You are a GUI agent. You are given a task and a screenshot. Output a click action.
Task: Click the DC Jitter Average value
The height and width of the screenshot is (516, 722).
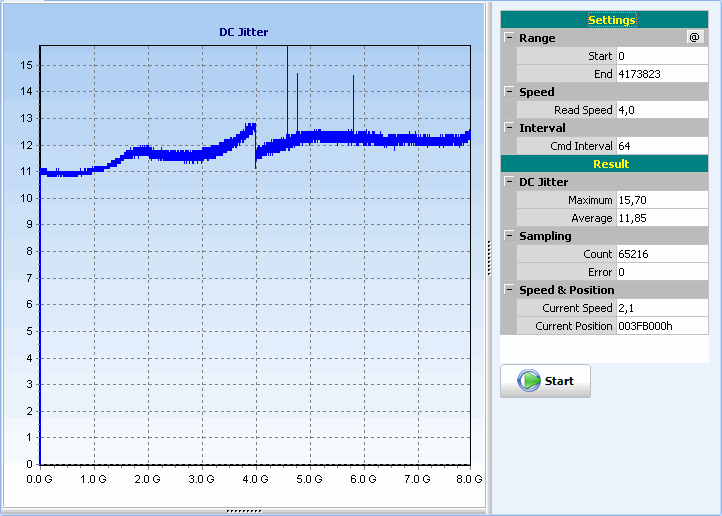click(661, 218)
